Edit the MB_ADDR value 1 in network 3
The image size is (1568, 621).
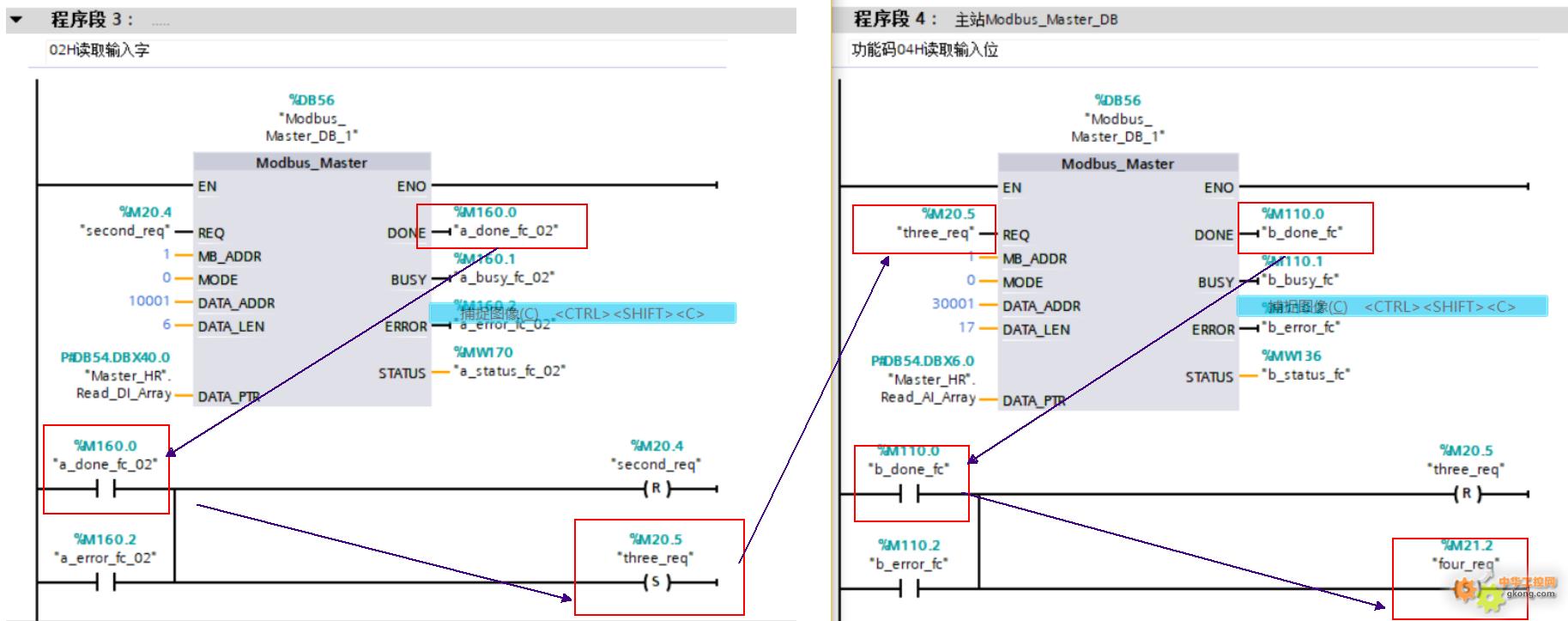click(166, 254)
